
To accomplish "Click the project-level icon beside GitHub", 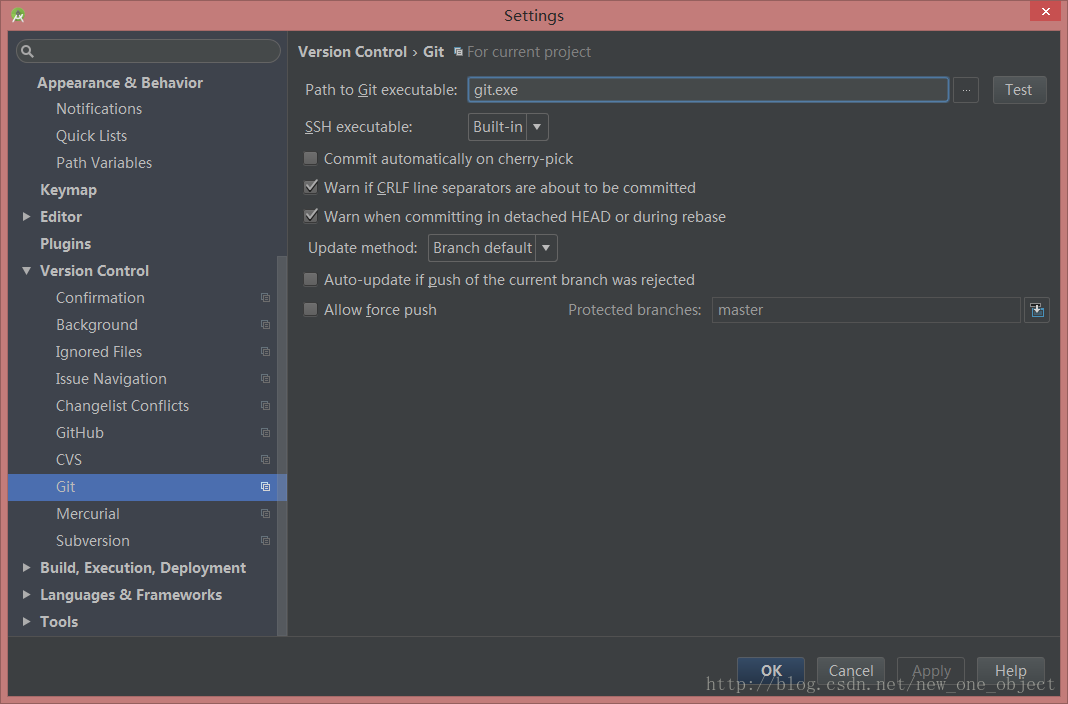I will click(266, 432).
